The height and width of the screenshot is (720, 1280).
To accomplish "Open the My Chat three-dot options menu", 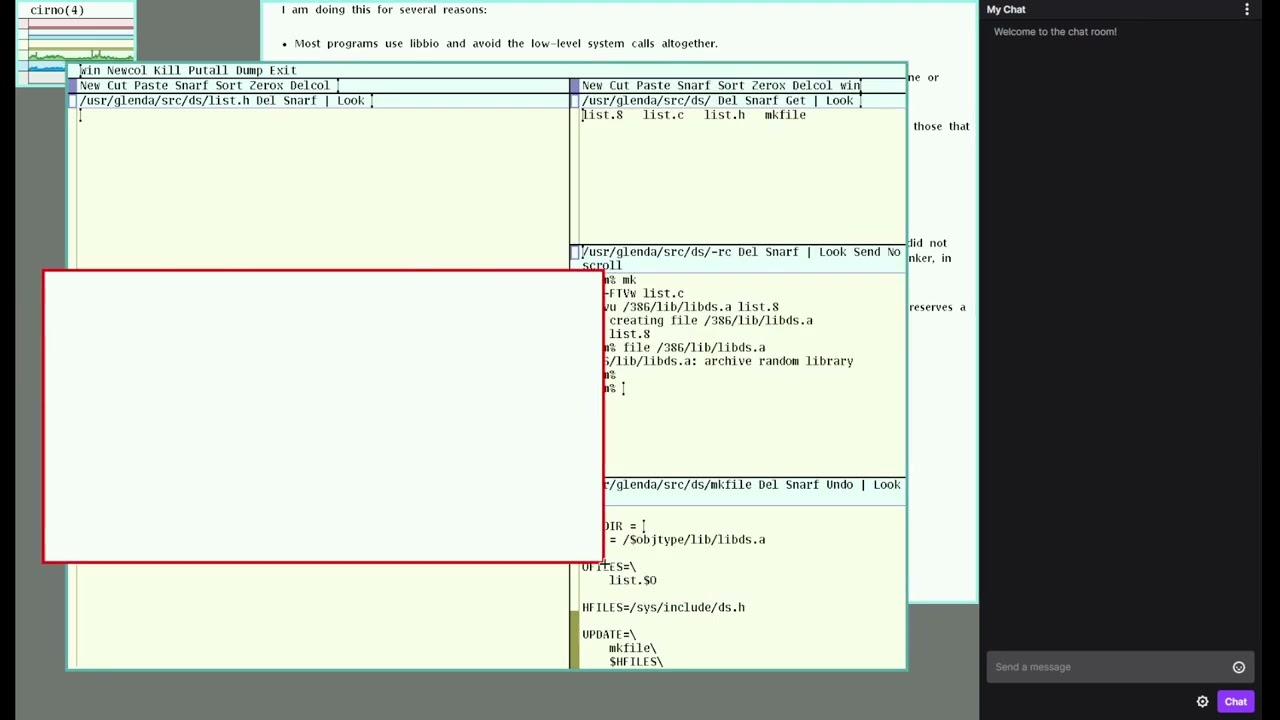I will [1246, 9].
